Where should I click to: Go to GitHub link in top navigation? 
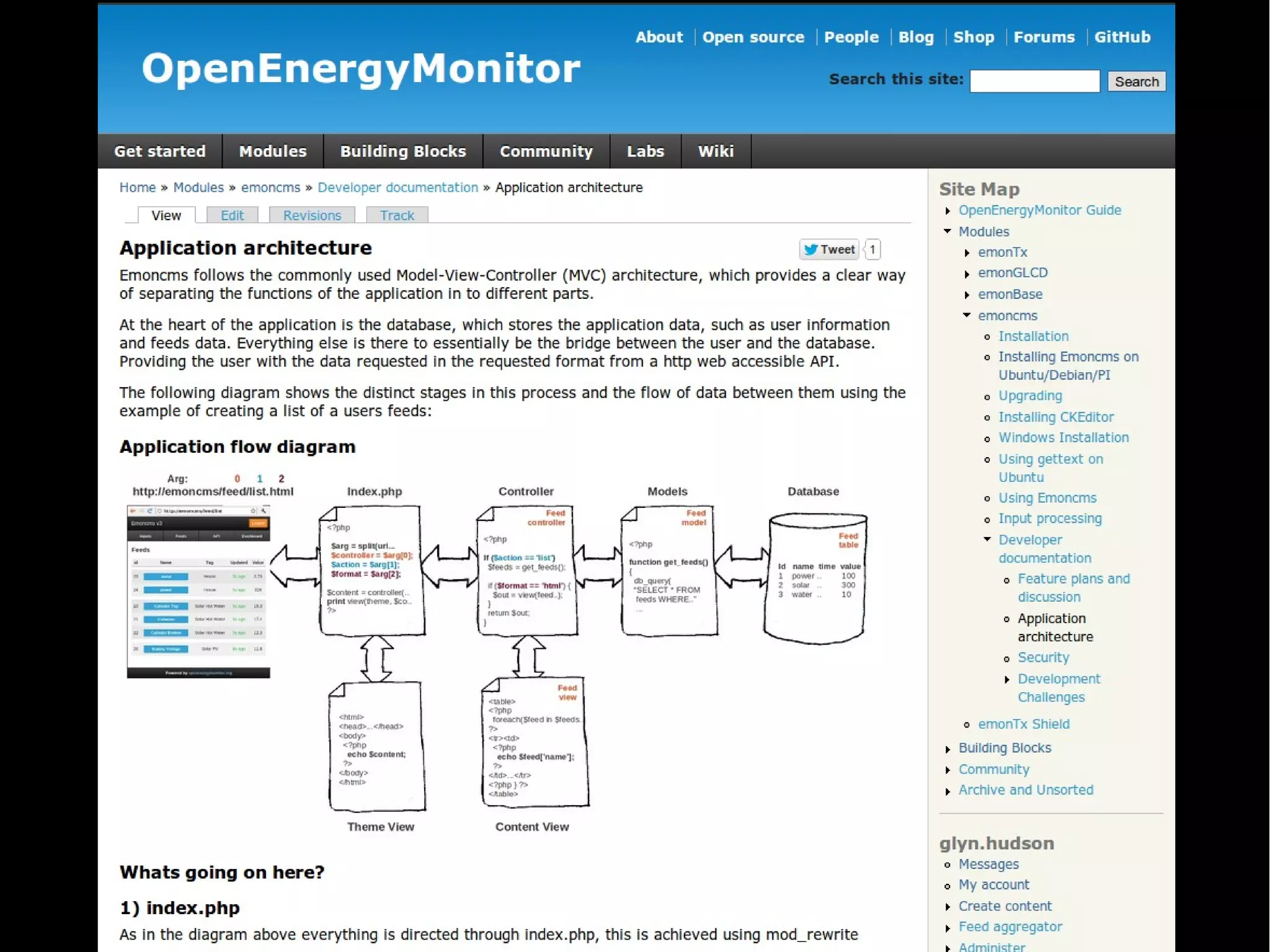coord(1122,37)
